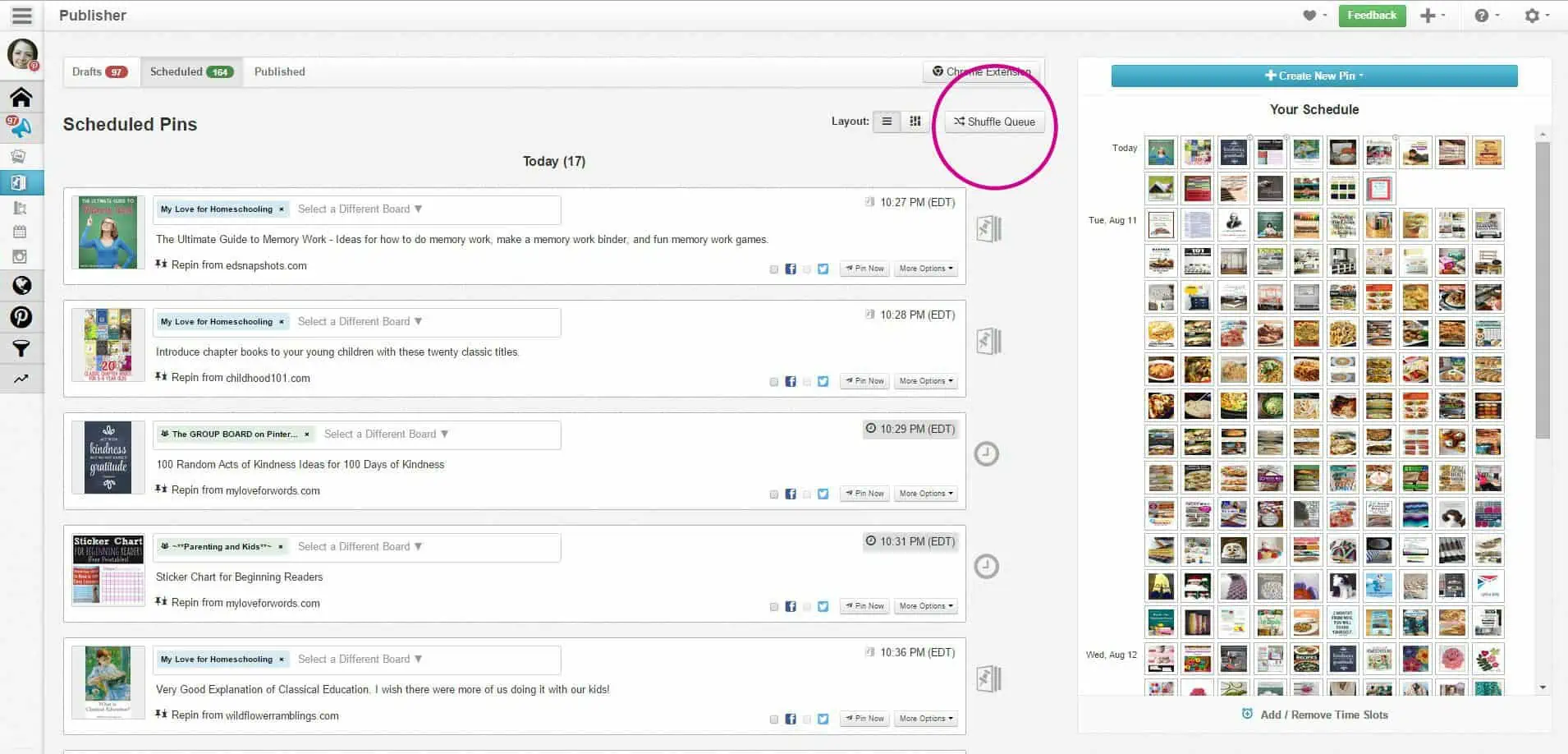Click the heart icon in top bar

point(1309,16)
